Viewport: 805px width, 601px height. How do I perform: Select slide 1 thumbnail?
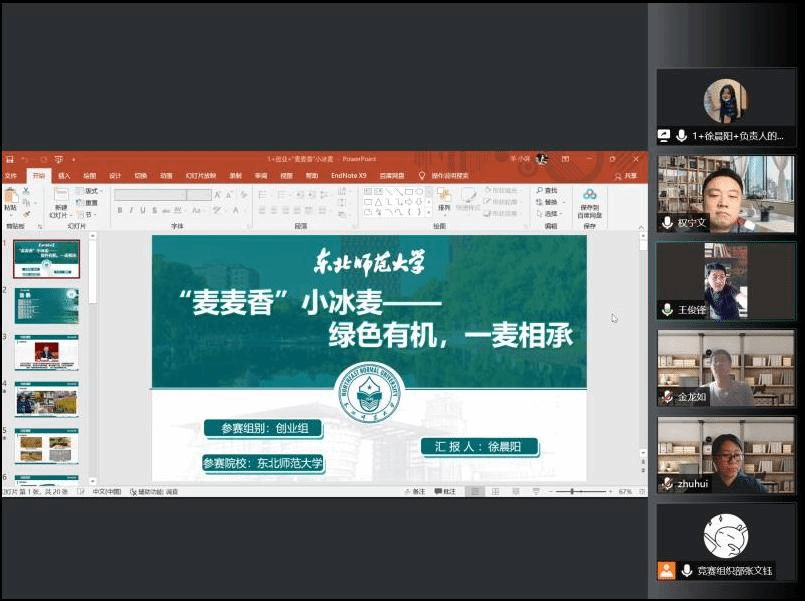pos(47,259)
